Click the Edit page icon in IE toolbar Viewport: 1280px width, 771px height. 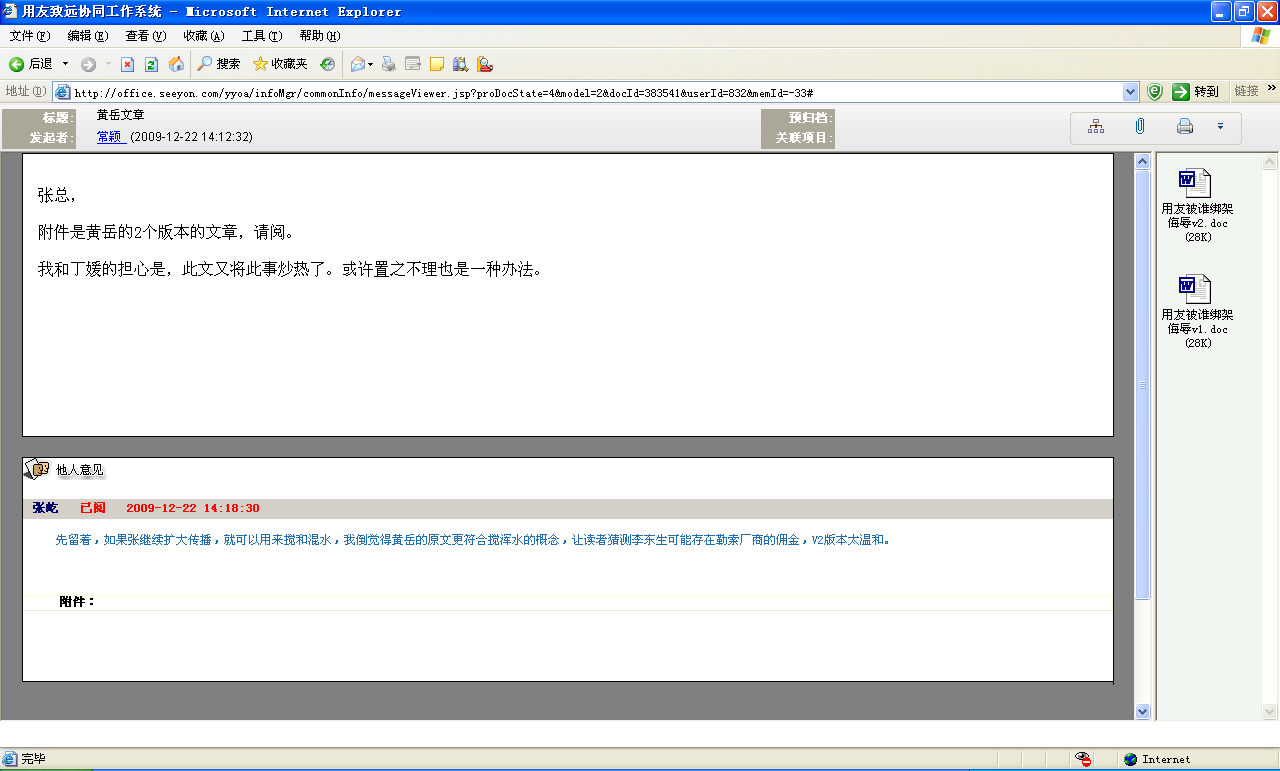point(412,64)
